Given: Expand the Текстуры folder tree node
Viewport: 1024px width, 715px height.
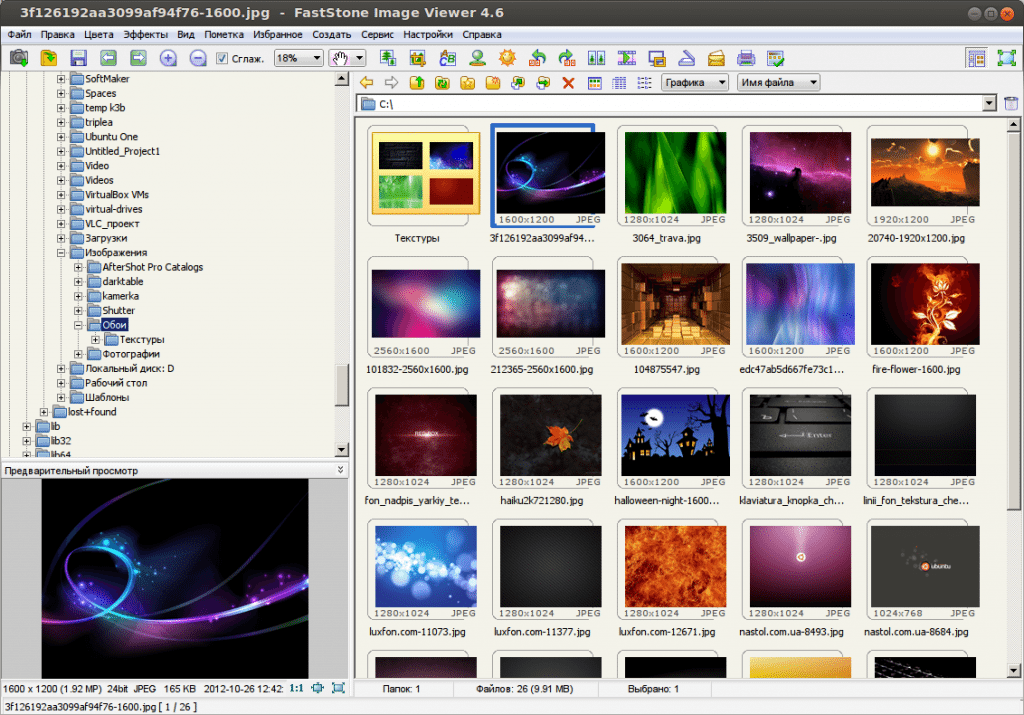Looking at the screenshot, I should [95, 340].
